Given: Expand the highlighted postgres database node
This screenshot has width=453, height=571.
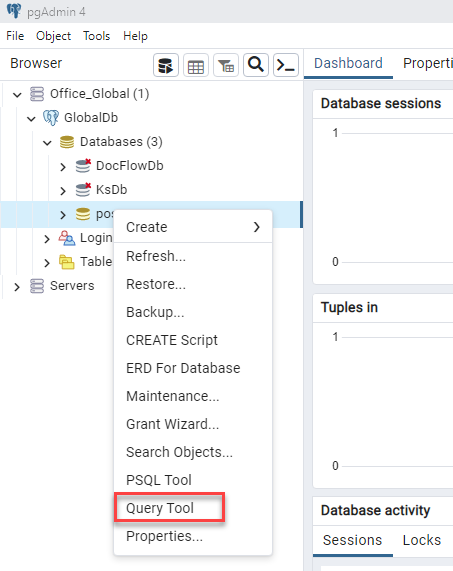Looking at the screenshot, I should click(x=63, y=215).
